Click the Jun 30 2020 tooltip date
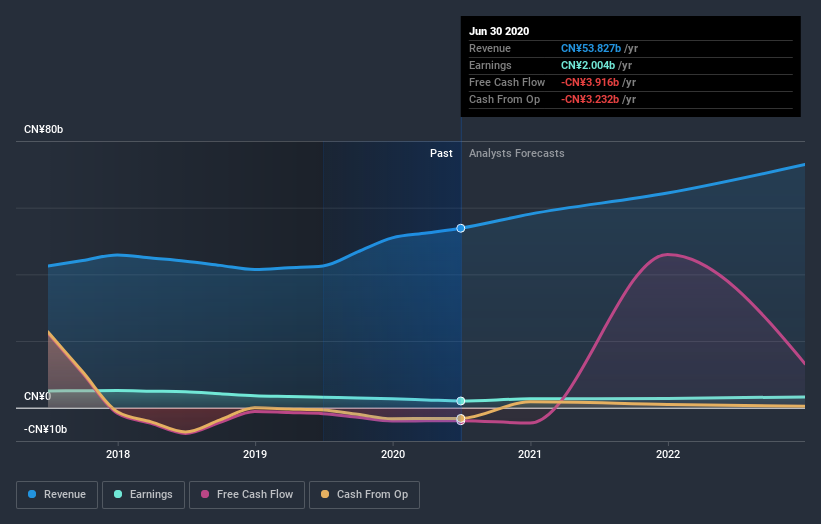This screenshot has height=524, width=821. (x=499, y=31)
